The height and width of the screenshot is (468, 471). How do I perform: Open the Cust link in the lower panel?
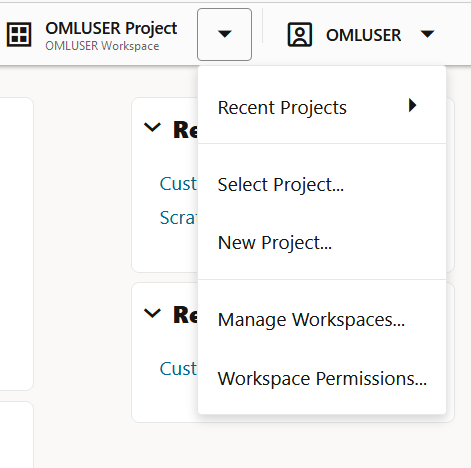coord(178,369)
